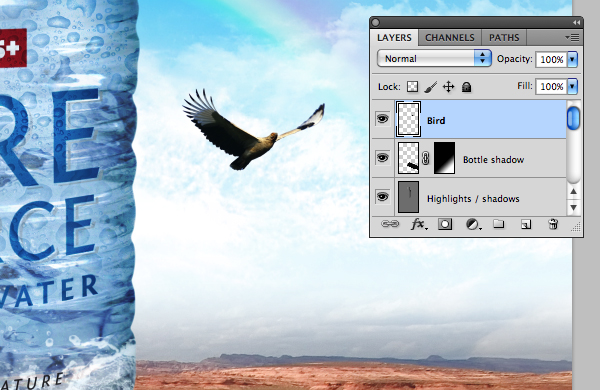The image size is (600, 390).
Task: Open the Add layer style fx menu
Action: point(419,224)
